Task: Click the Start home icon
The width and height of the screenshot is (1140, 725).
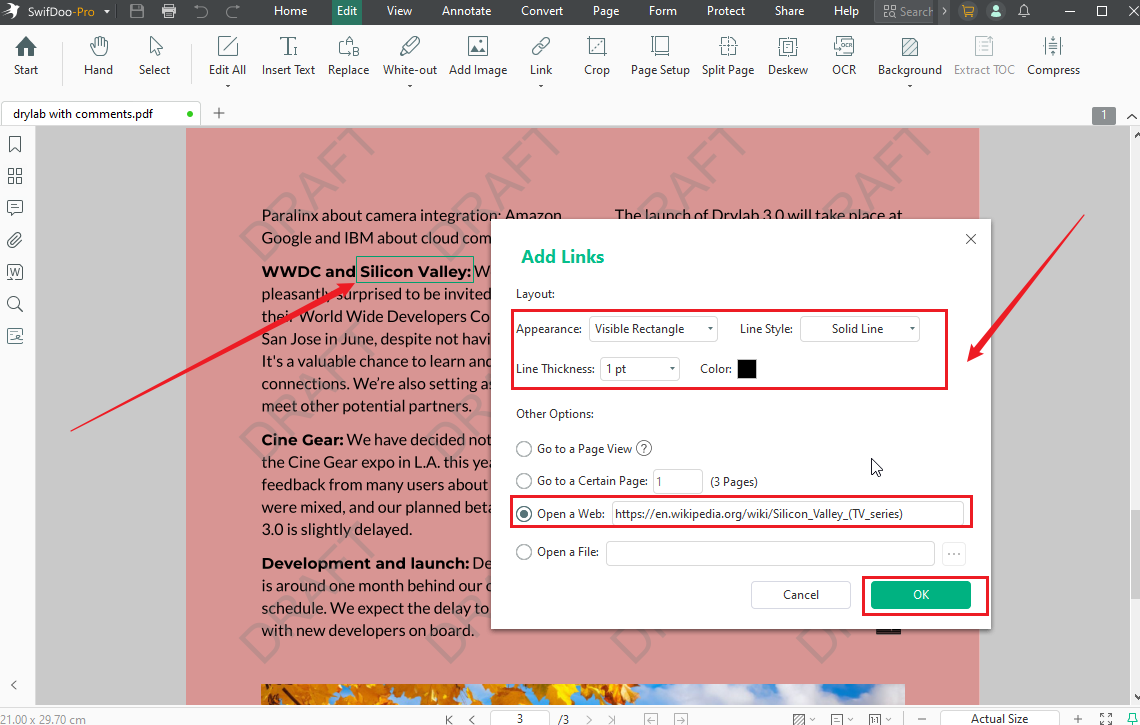Action: [x=25, y=56]
